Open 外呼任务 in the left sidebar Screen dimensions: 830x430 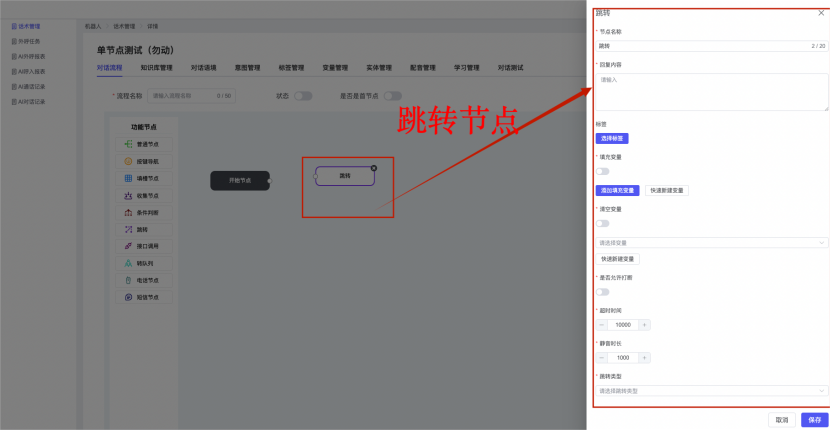coord(29,43)
